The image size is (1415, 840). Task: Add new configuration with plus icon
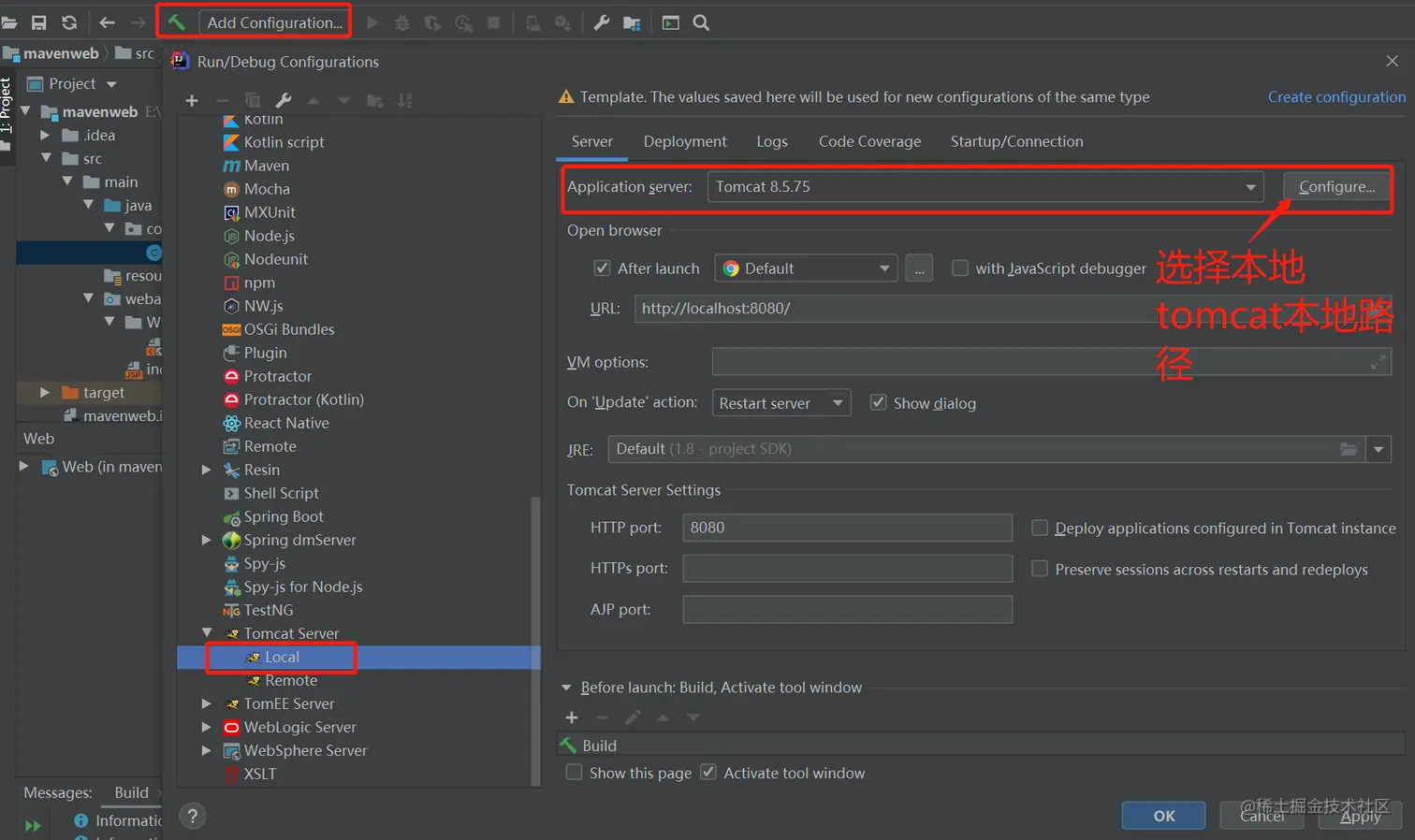(192, 100)
